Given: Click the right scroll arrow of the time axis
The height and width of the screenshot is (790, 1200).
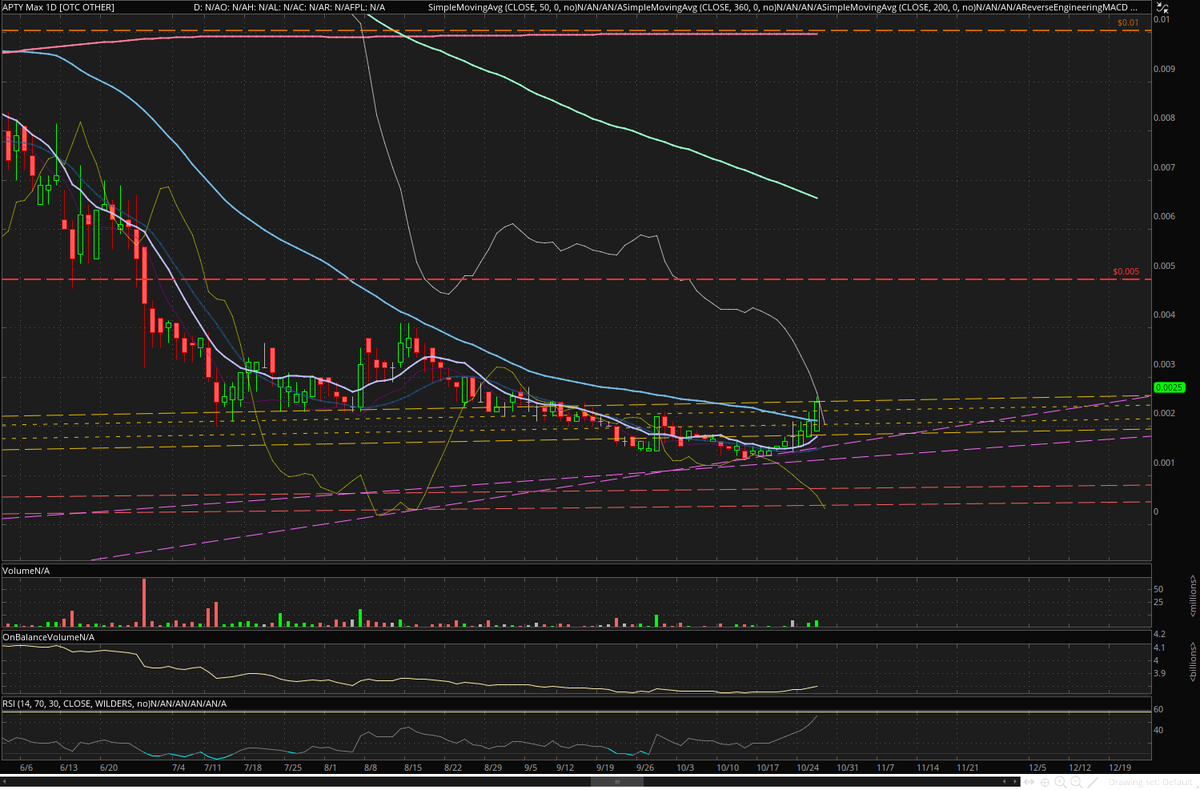Looking at the screenshot, I should click(1015, 782).
